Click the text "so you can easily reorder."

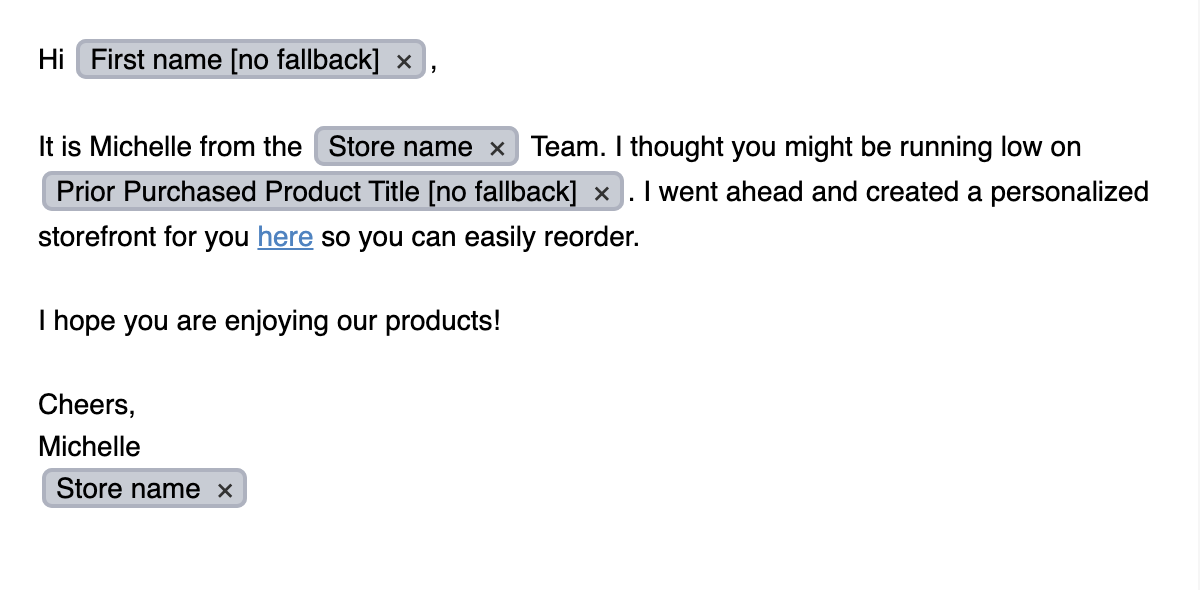pos(480,237)
